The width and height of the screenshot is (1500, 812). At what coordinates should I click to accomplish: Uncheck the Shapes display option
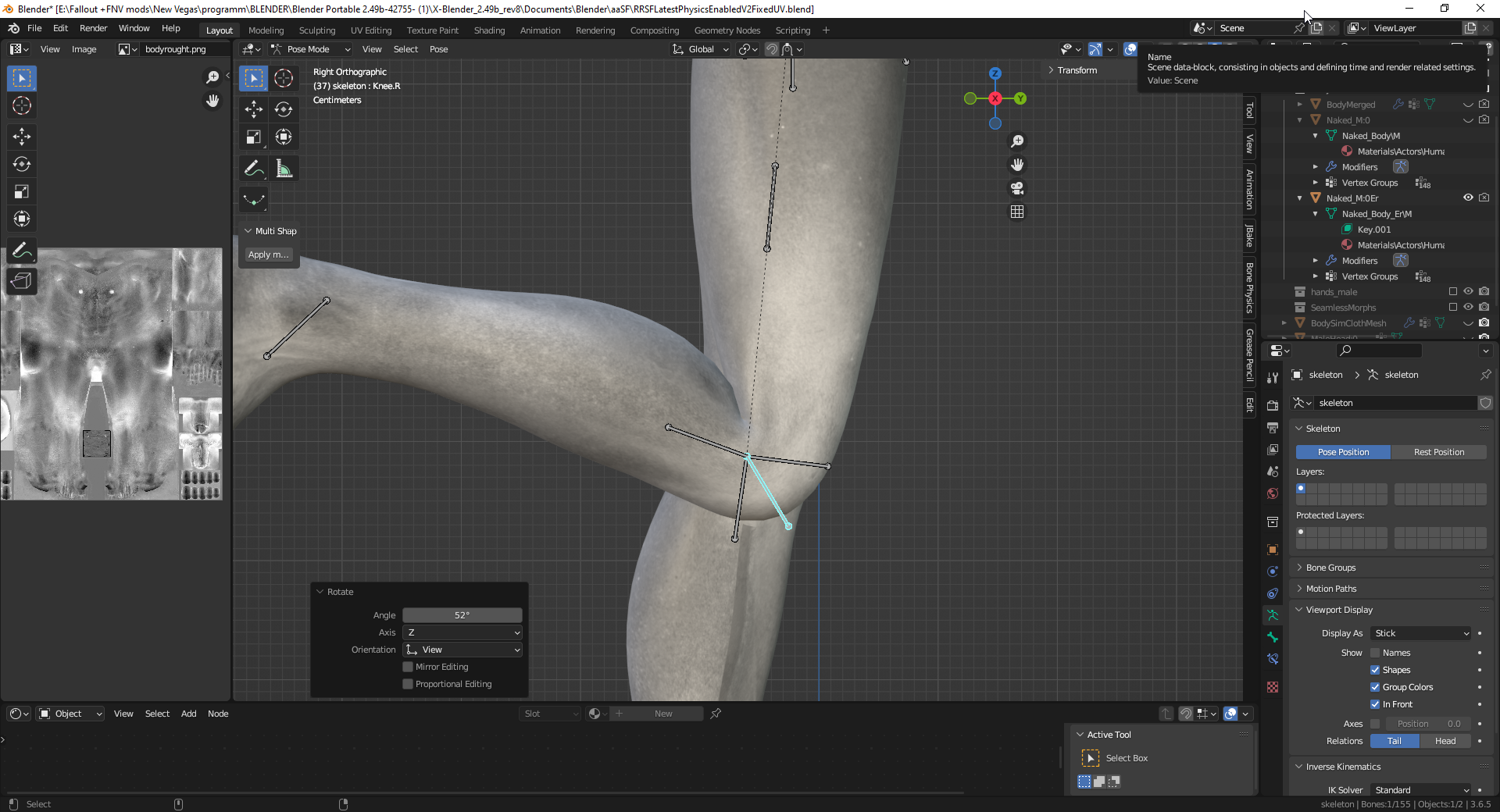[x=1374, y=669]
